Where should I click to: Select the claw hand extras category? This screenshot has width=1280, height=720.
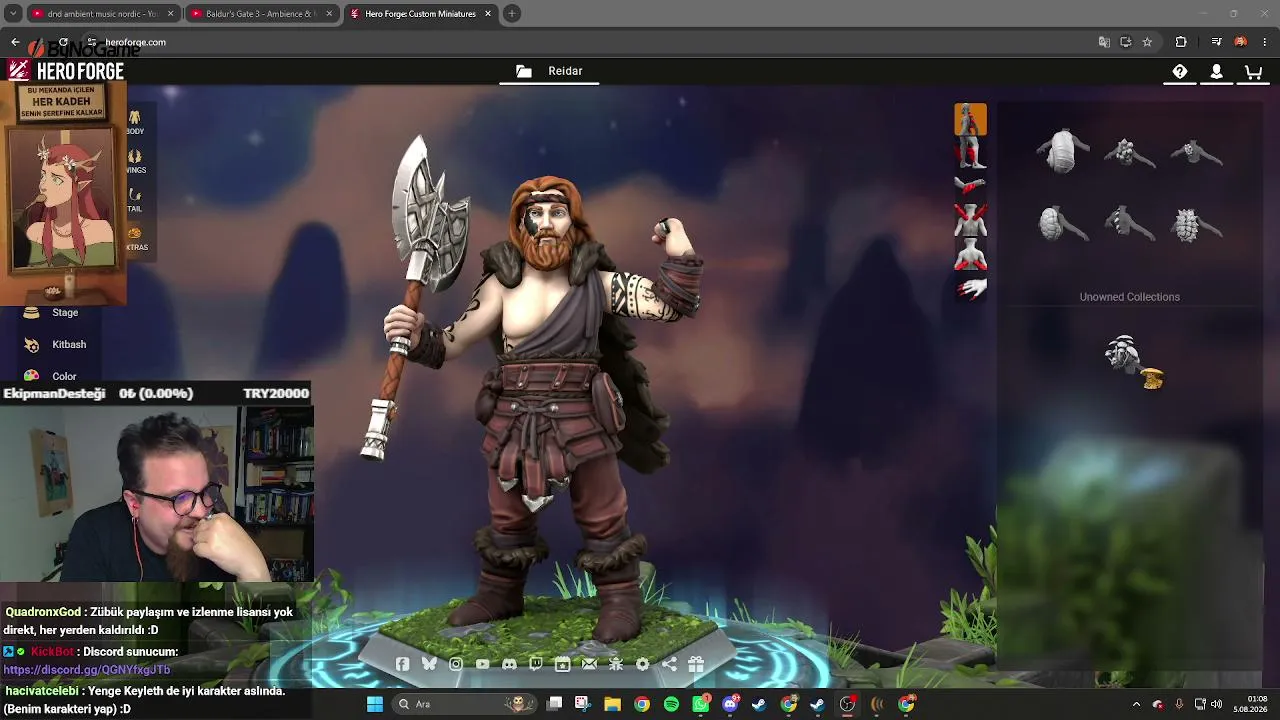(970, 289)
